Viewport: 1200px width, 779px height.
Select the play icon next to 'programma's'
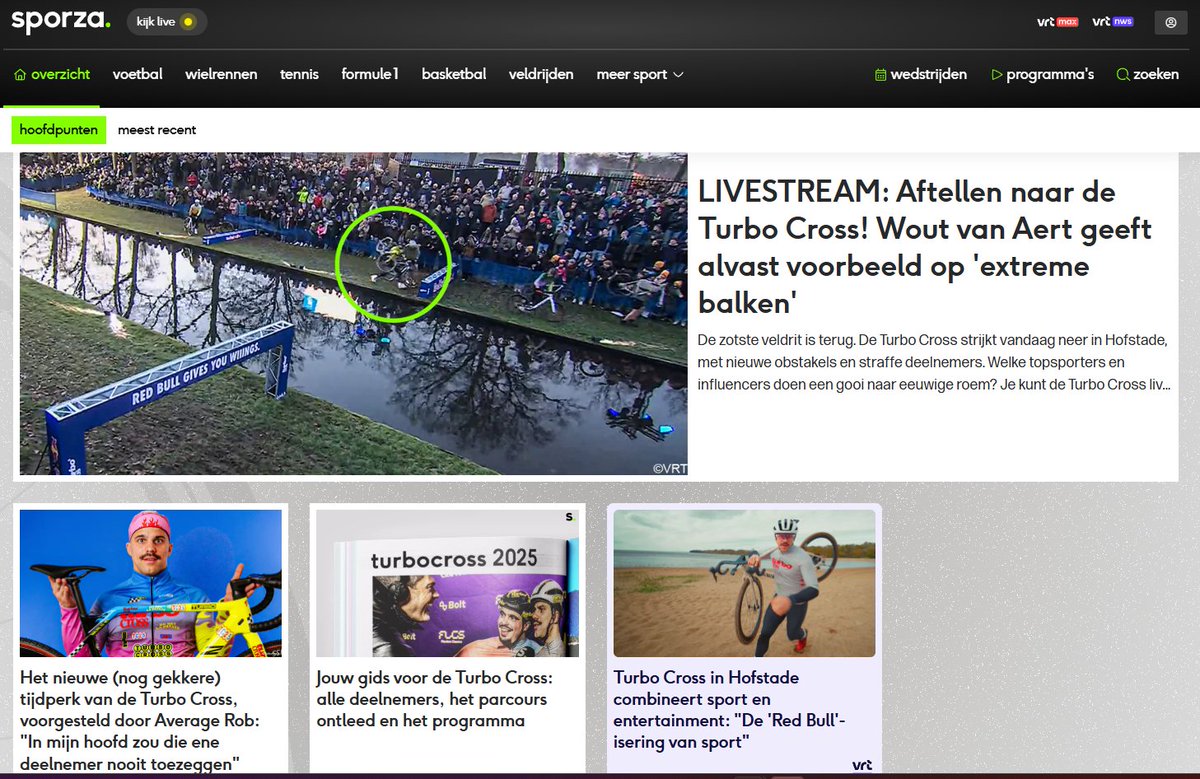point(996,74)
